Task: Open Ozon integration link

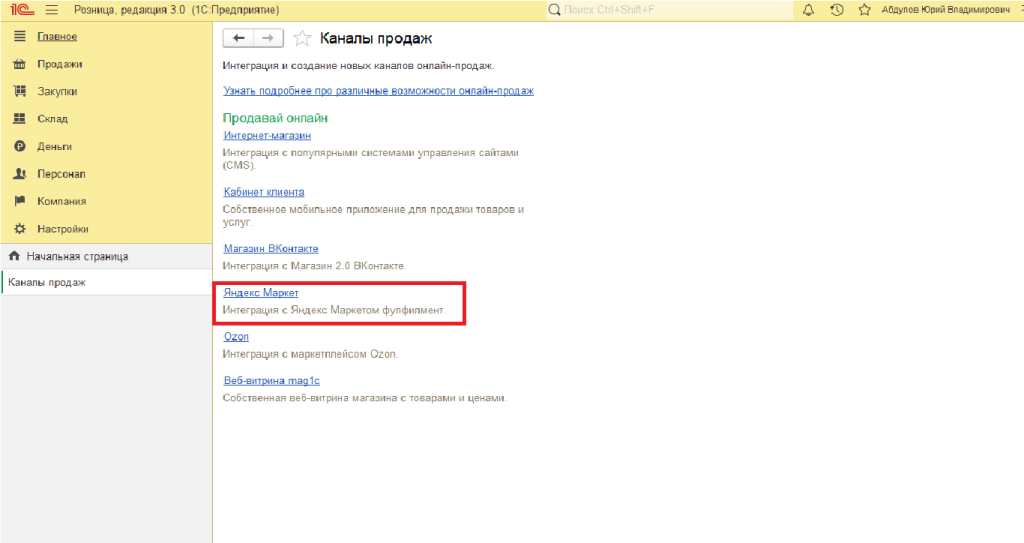Action: click(x=236, y=337)
